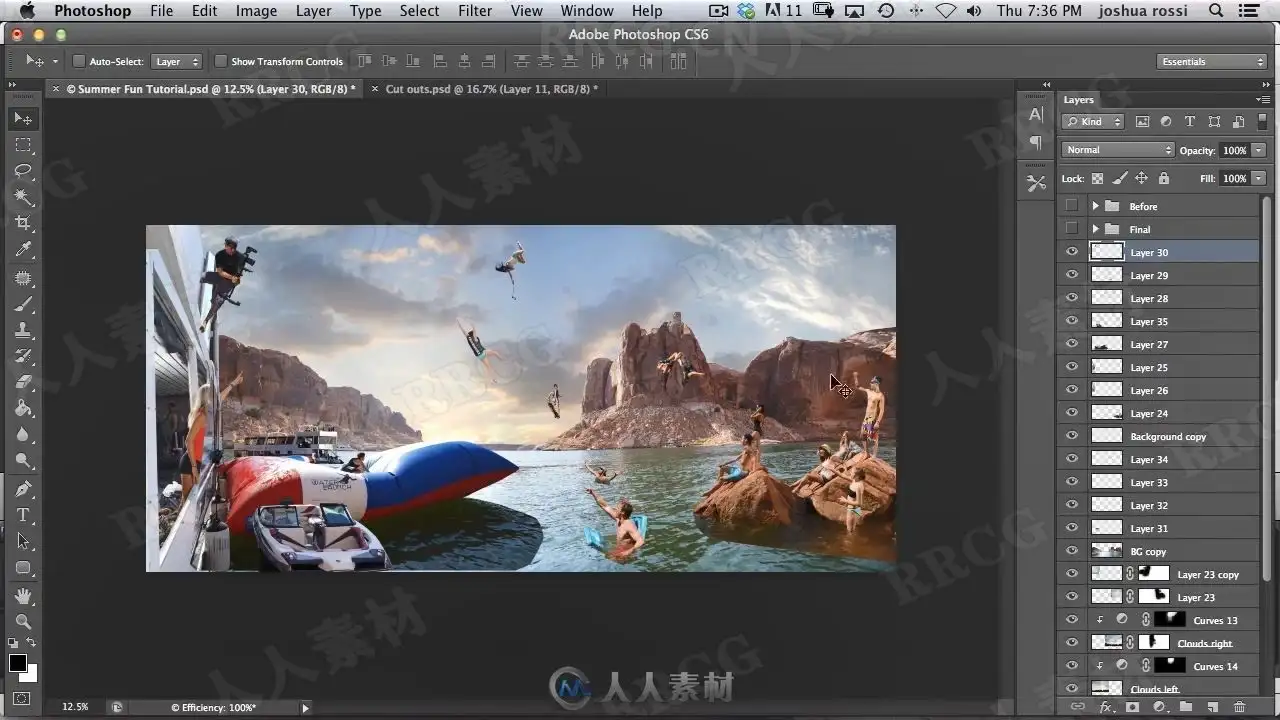Choose the Brush tool

point(23,304)
